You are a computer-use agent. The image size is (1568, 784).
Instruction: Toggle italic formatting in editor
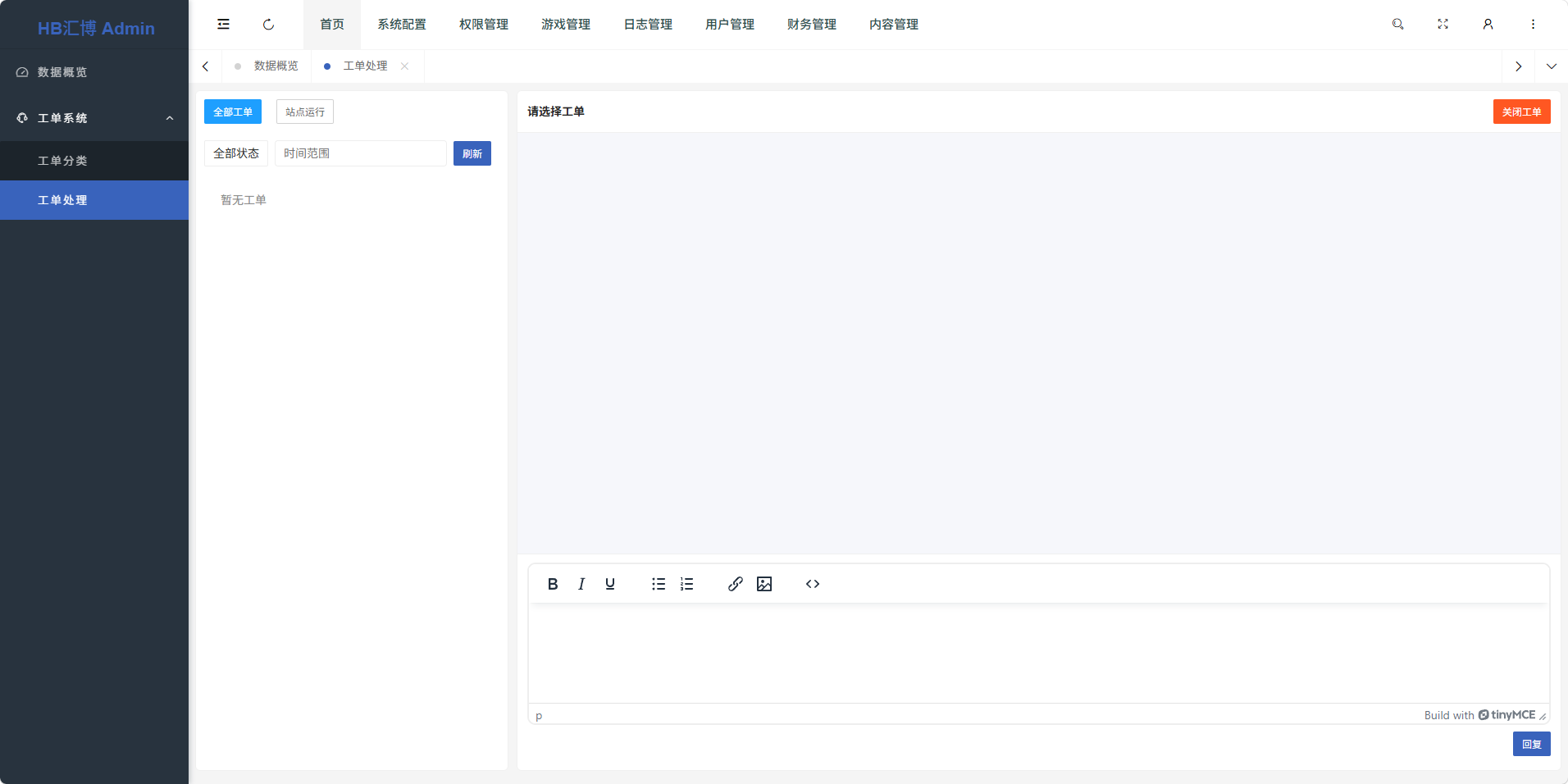581,584
